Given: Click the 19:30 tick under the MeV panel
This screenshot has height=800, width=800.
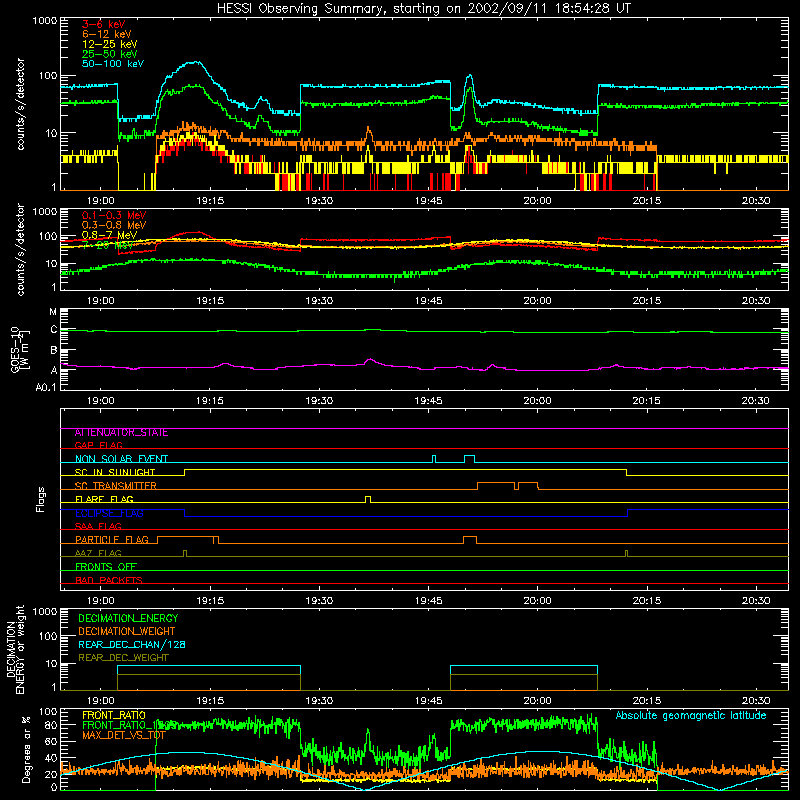Looking at the screenshot, I should (319, 301).
